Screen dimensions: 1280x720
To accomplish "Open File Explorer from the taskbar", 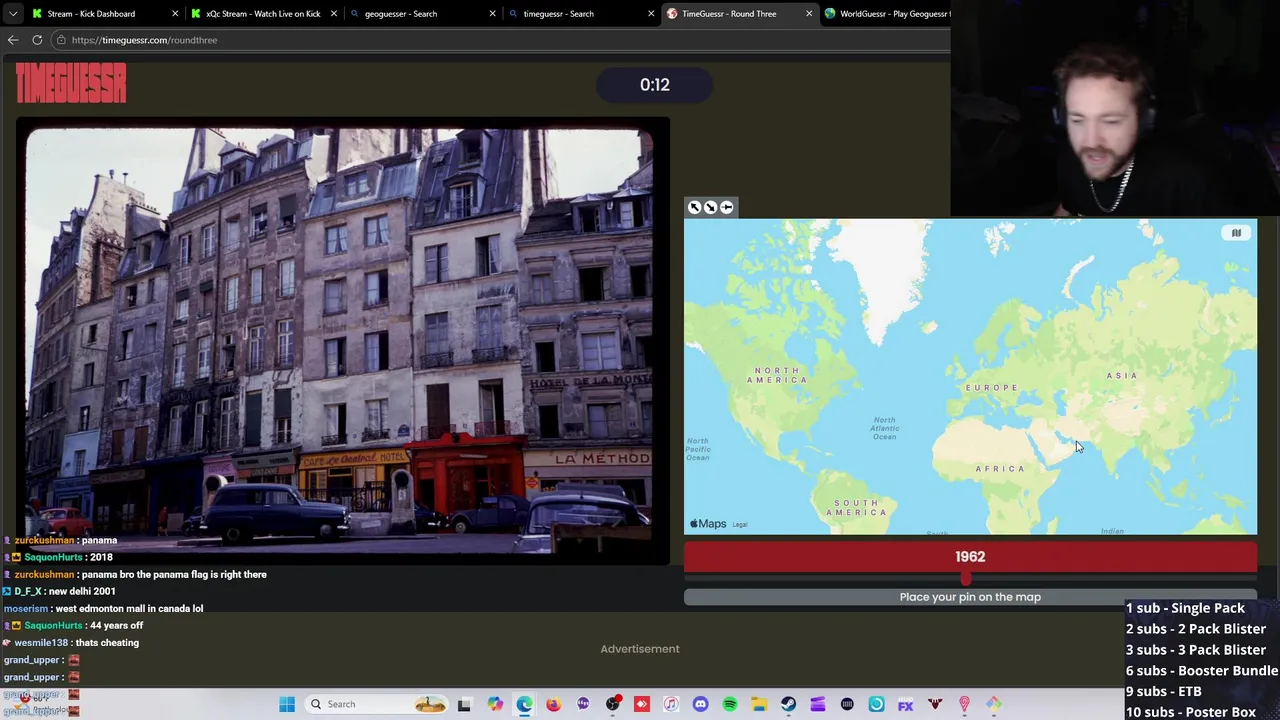I will tap(759, 704).
